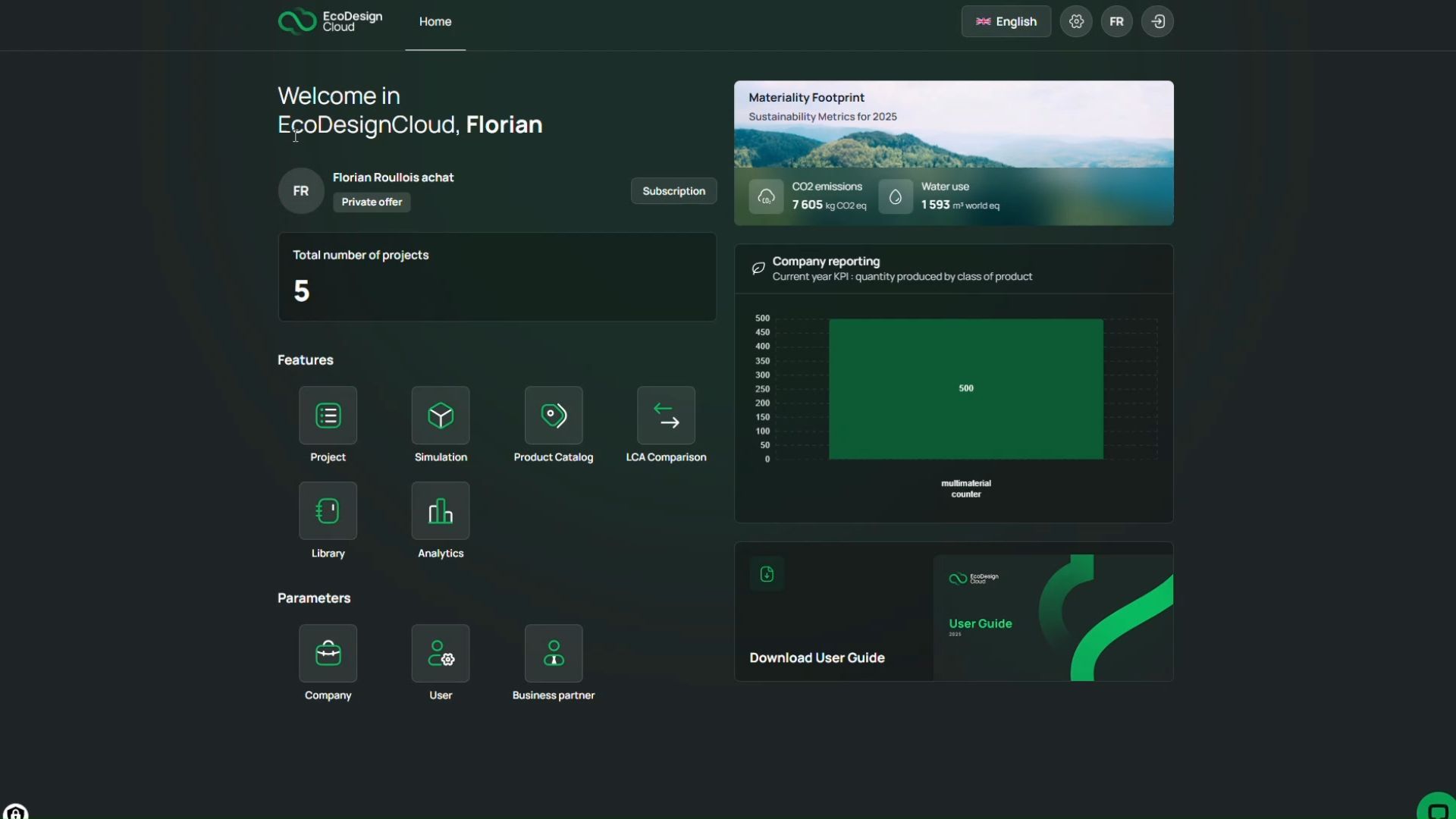Open the Project feature icon
This screenshot has height=819, width=1456.
(328, 416)
